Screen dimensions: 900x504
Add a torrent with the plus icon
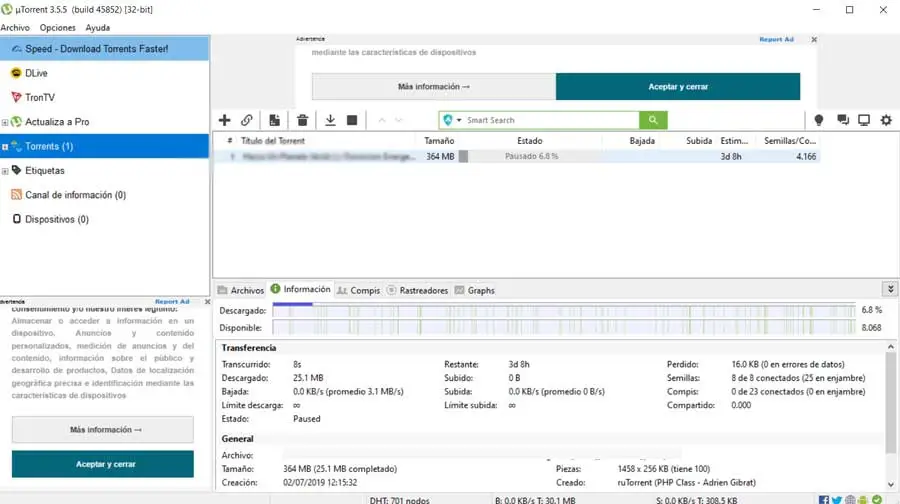pyautogui.click(x=224, y=120)
